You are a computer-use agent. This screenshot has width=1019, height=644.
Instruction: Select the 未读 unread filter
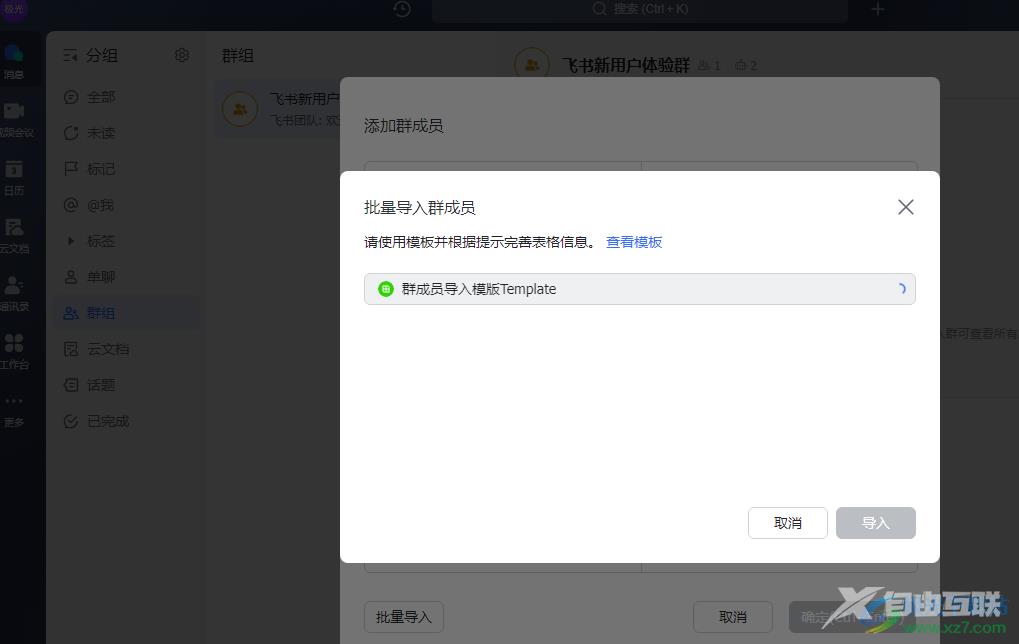click(127, 133)
